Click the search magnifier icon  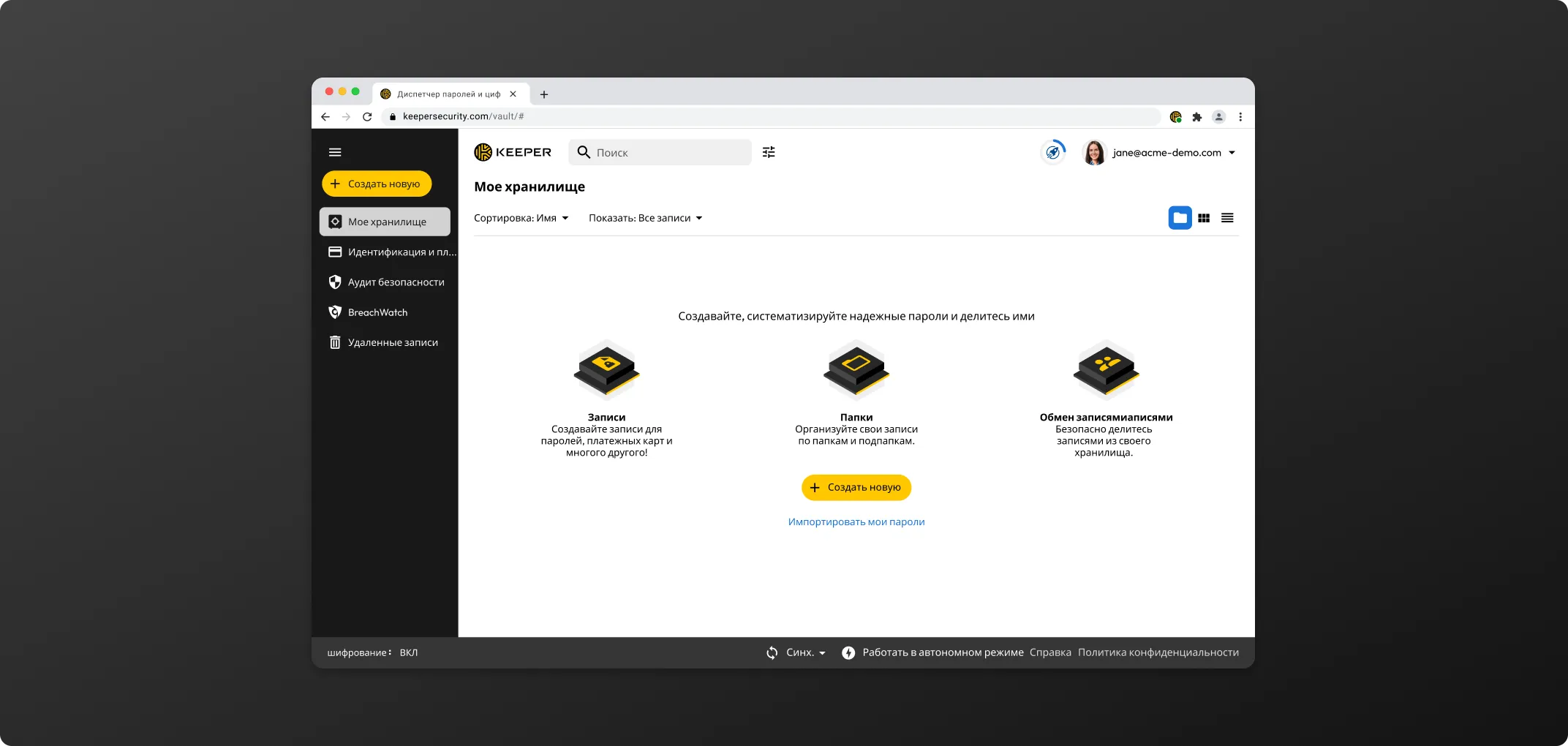[584, 152]
